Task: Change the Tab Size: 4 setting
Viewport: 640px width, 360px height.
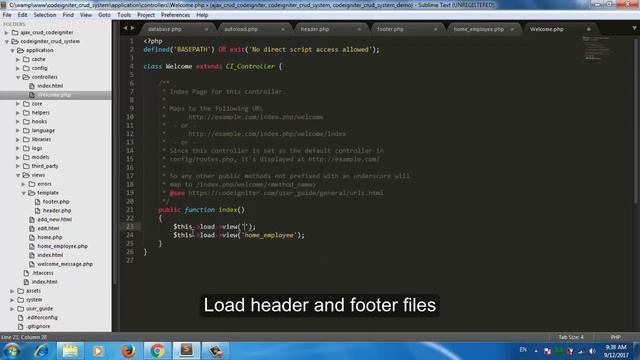Action: pos(571,337)
